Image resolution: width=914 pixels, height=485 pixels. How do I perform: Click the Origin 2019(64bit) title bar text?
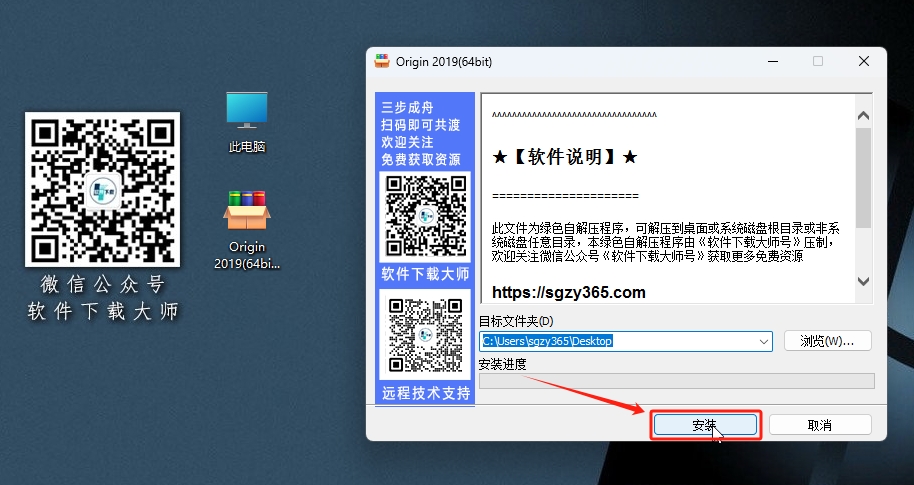point(444,62)
